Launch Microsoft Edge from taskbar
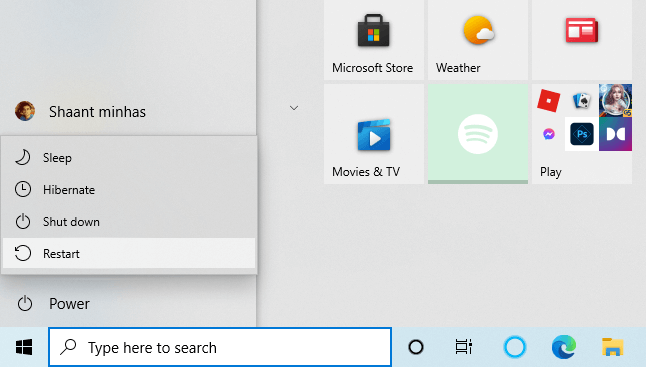The image size is (646, 367). [x=564, y=347]
